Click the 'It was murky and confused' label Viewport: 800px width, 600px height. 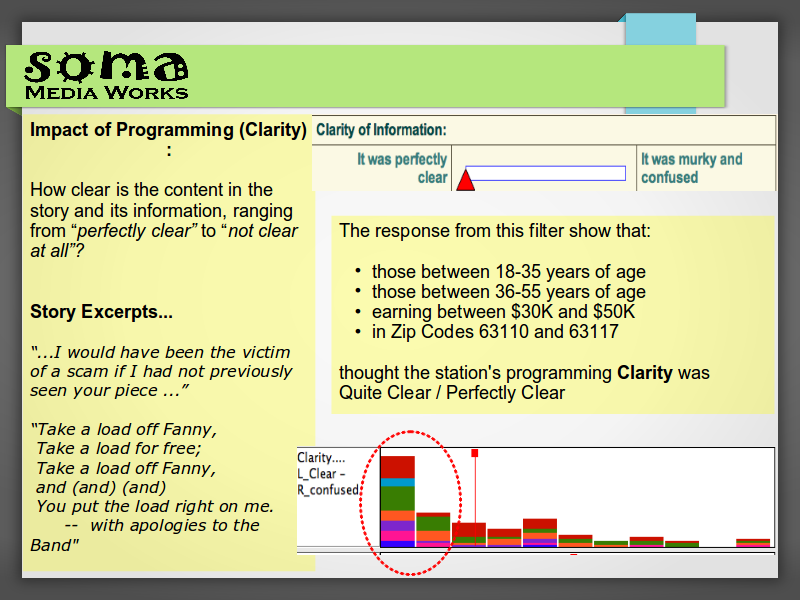(691, 168)
